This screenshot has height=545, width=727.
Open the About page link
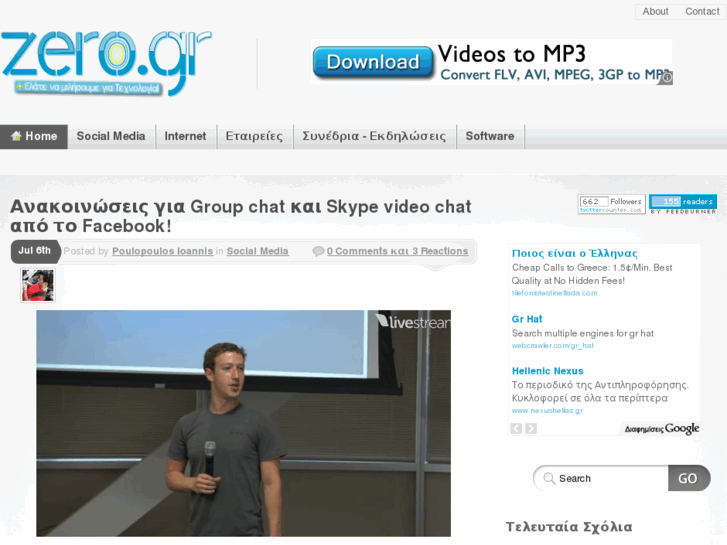tap(655, 11)
